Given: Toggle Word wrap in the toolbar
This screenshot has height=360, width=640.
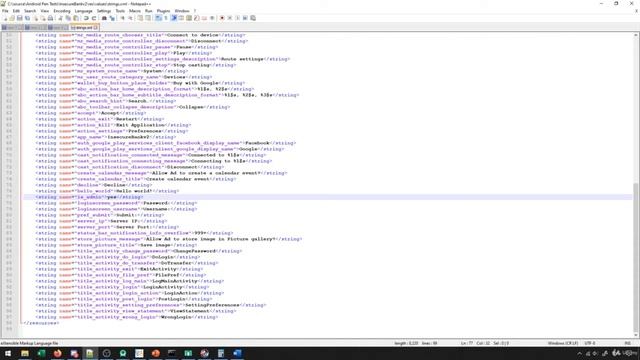Looking at the screenshot, I should tap(158, 18).
